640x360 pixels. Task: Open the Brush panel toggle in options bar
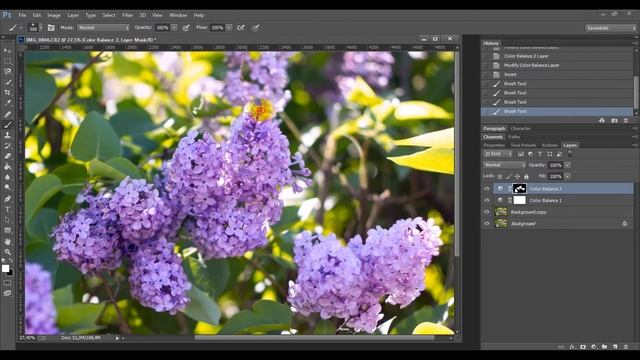51,28
